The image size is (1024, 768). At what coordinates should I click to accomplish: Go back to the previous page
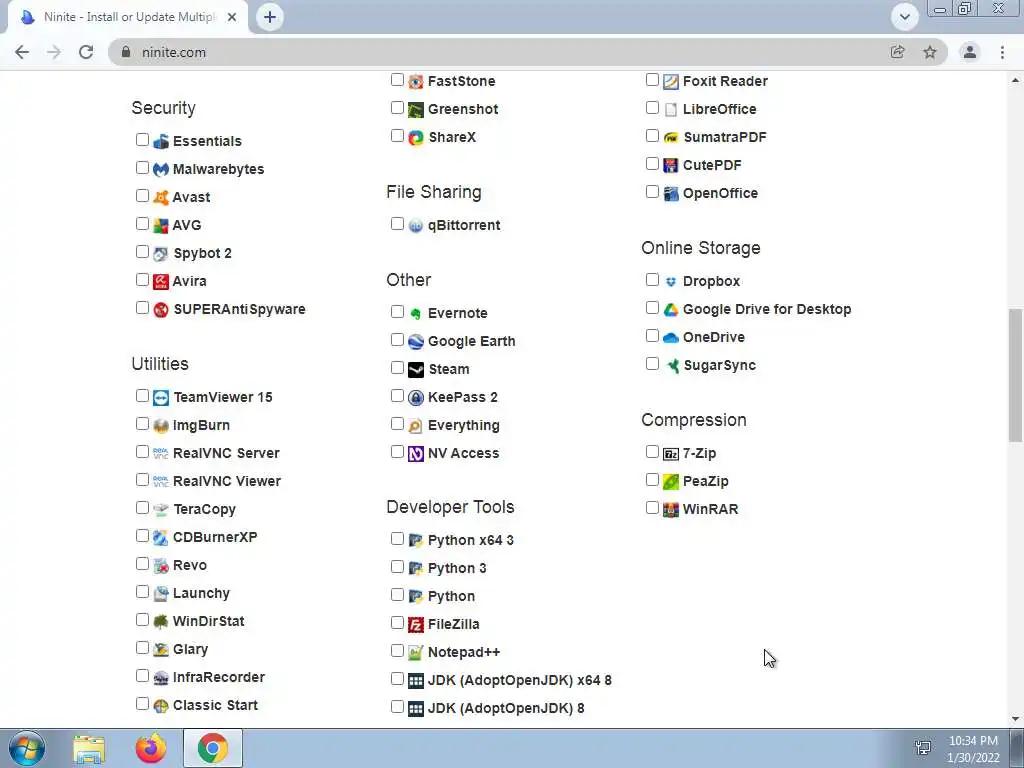[22, 52]
